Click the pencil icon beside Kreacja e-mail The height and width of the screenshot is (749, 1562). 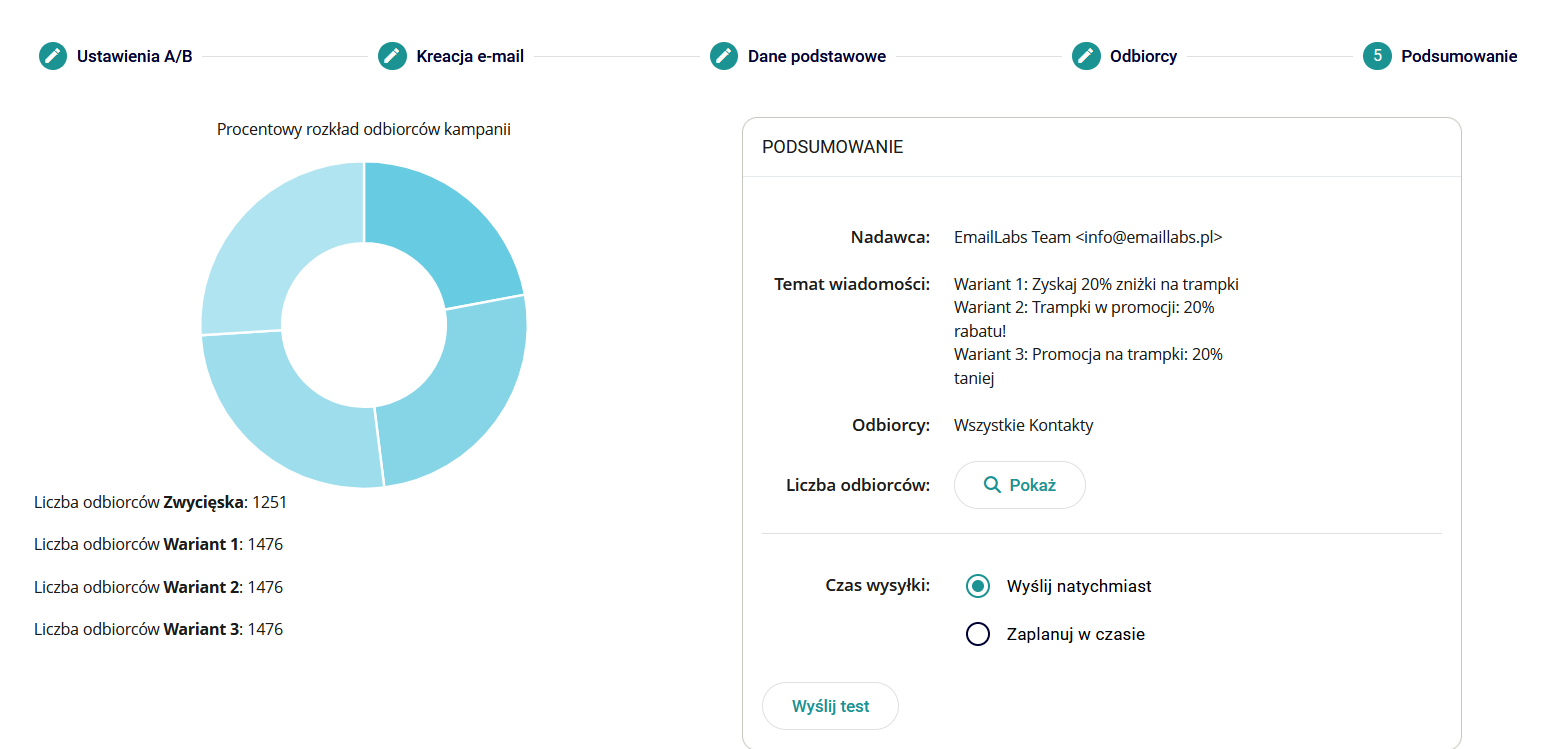coord(392,56)
